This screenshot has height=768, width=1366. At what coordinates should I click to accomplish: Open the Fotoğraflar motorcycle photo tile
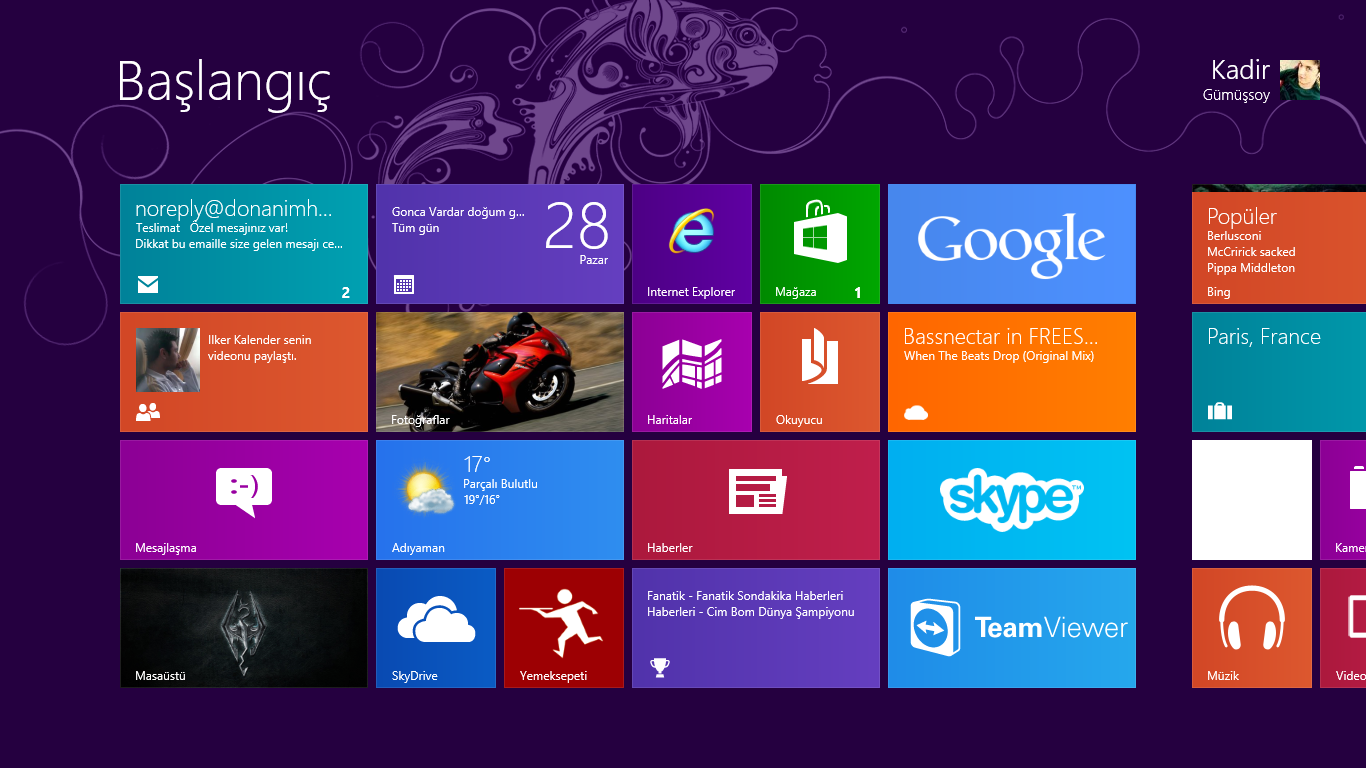(x=500, y=372)
